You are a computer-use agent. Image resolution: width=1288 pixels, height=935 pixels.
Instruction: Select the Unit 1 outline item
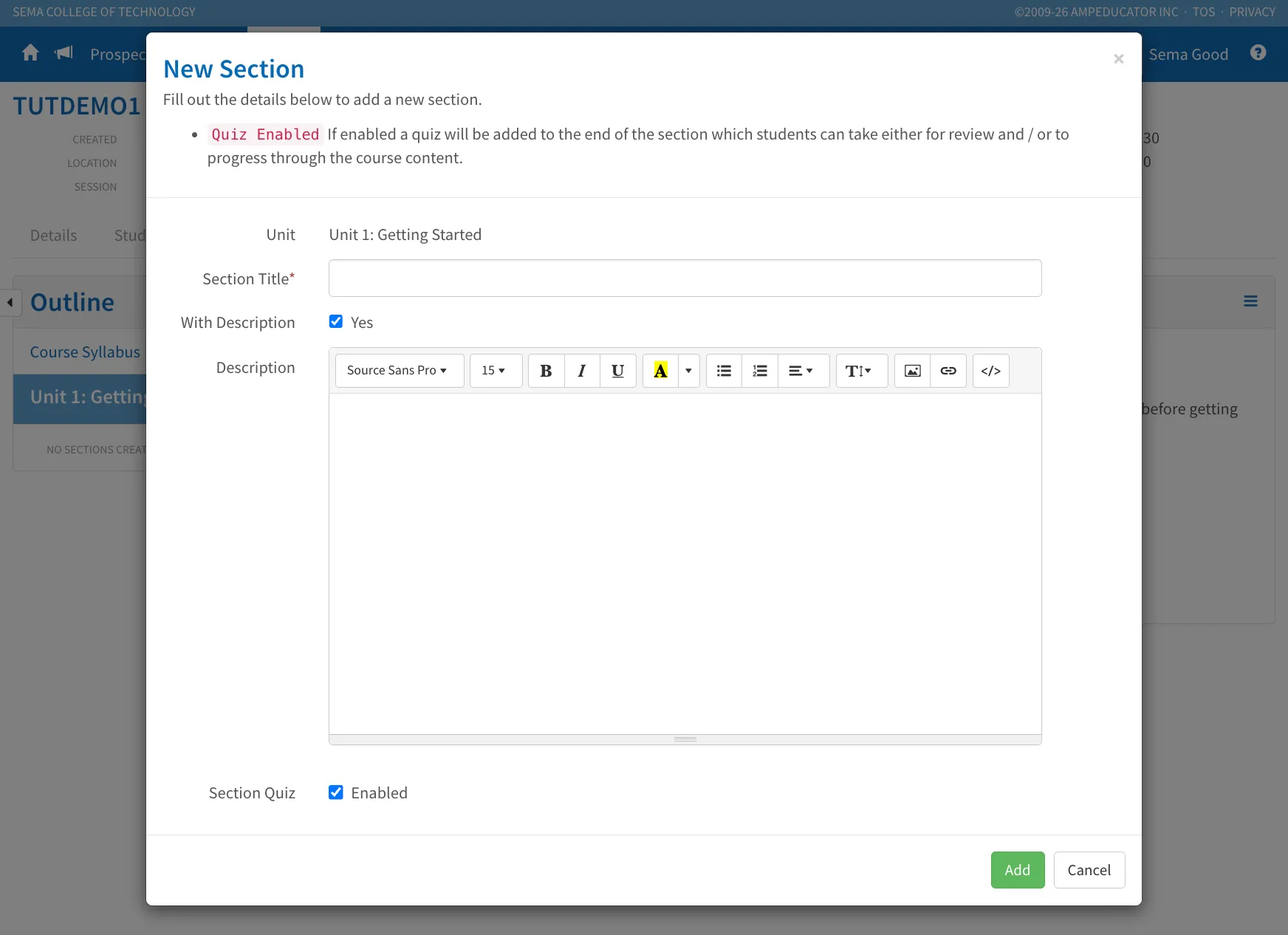(80, 397)
